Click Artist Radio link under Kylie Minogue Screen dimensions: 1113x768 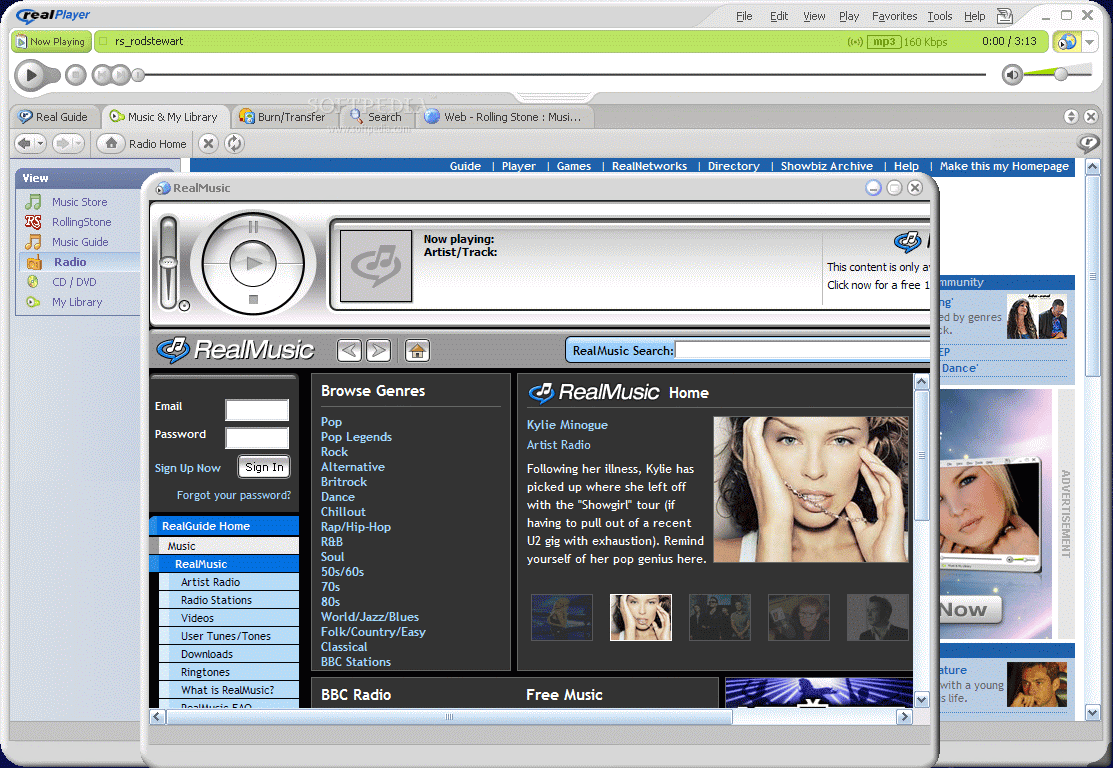(559, 445)
